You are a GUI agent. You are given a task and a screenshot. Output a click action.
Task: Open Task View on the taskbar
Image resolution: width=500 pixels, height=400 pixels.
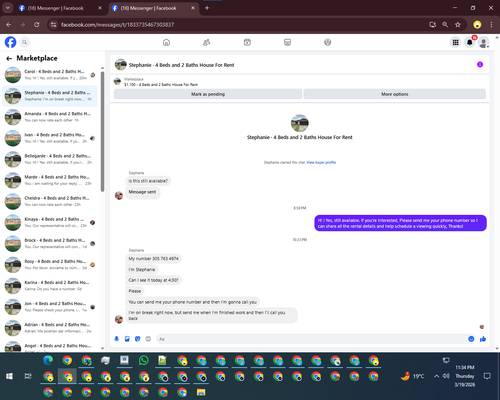(x=28, y=376)
